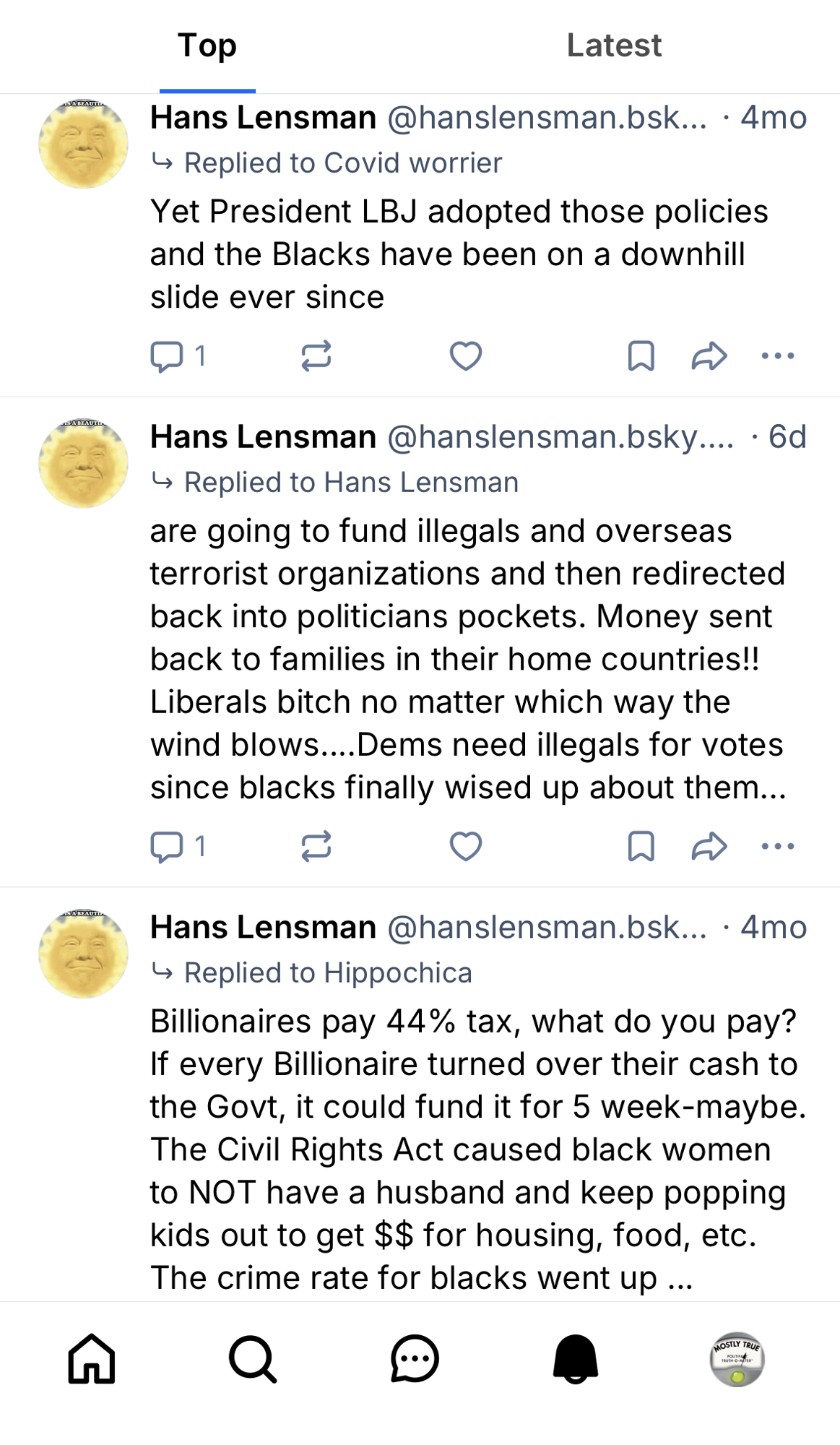Screen dimensions: 840x1445
Task: Repost the LBJ policies post
Action: 316,356
